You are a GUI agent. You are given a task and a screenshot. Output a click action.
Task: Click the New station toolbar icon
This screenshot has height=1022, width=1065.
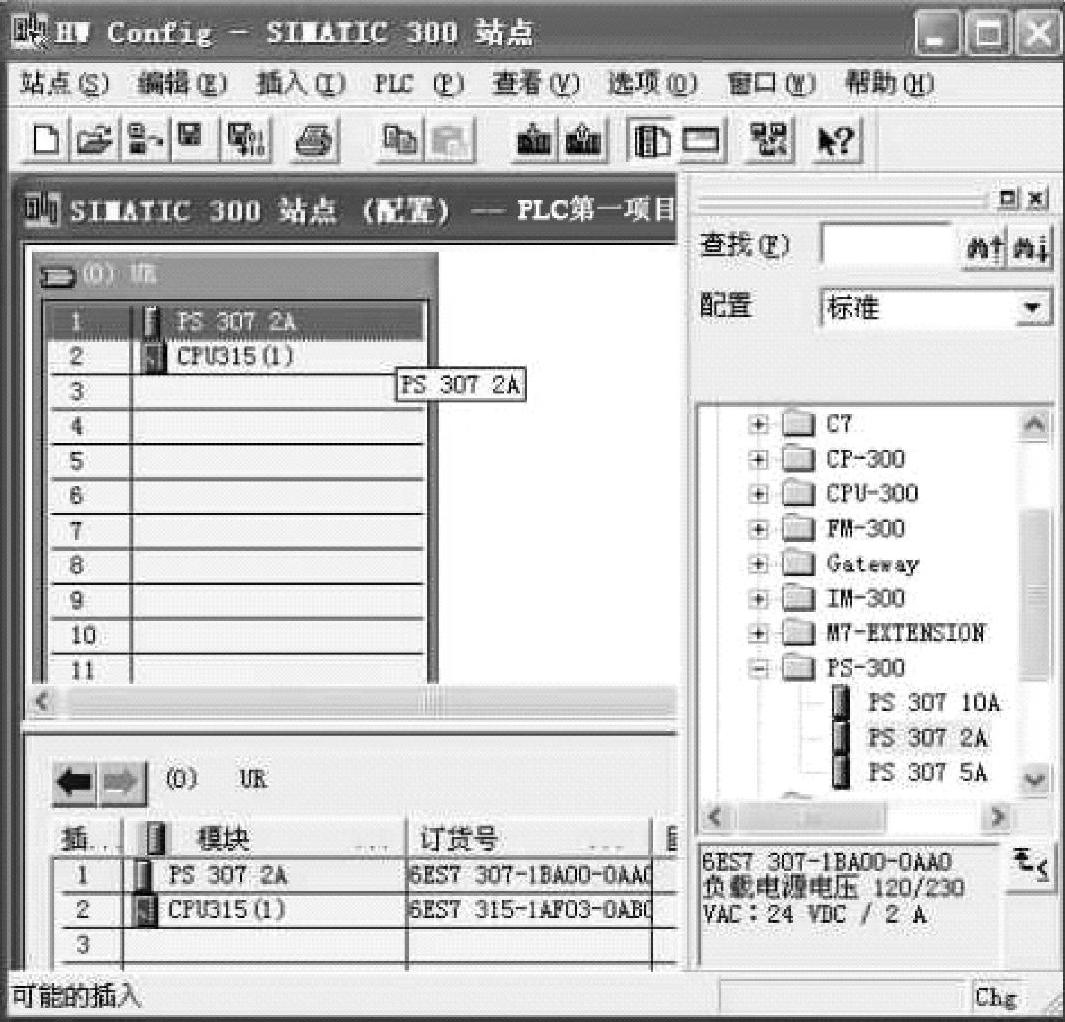[x=46, y=140]
